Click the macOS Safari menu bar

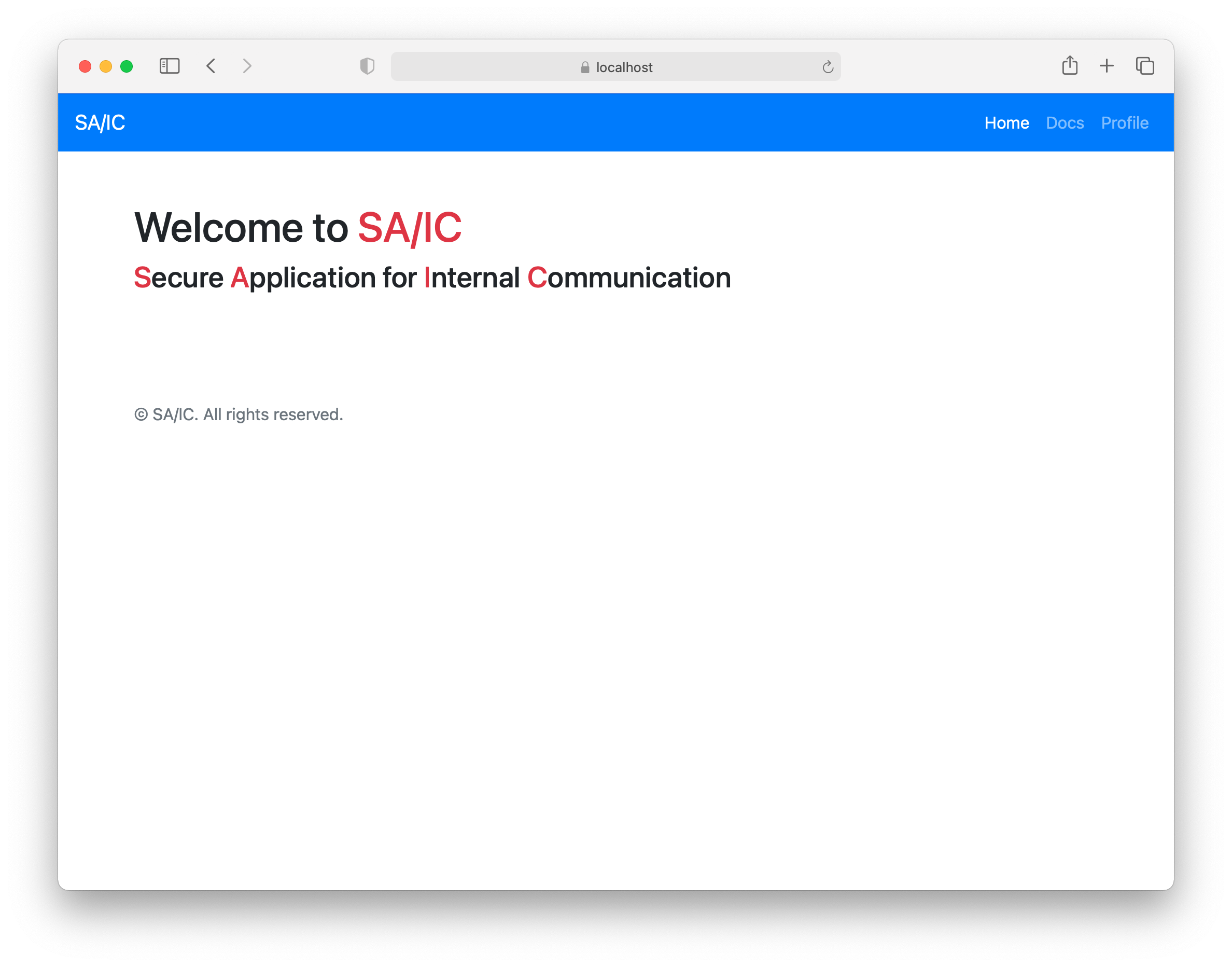[x=616, y=66]
